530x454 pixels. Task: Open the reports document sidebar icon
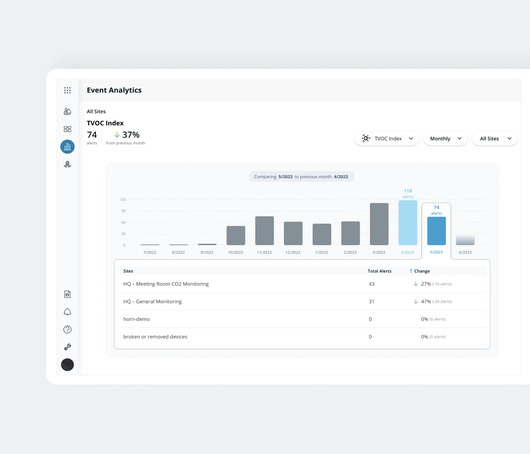67,294
